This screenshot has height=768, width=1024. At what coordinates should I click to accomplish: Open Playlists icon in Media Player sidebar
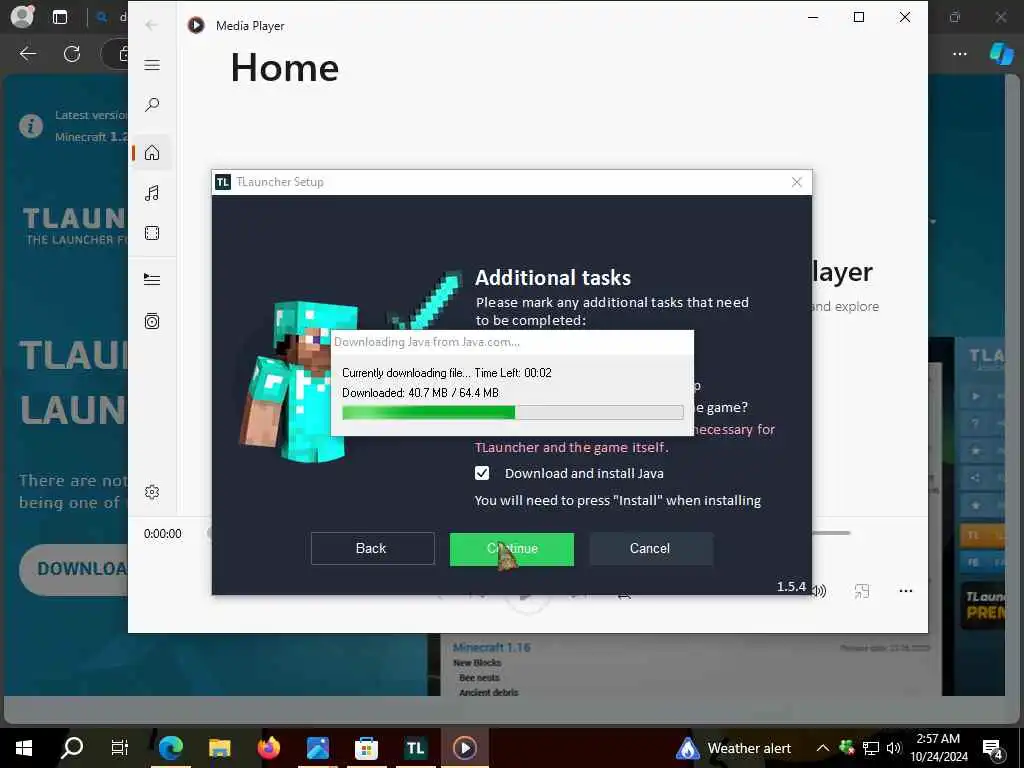152,321
